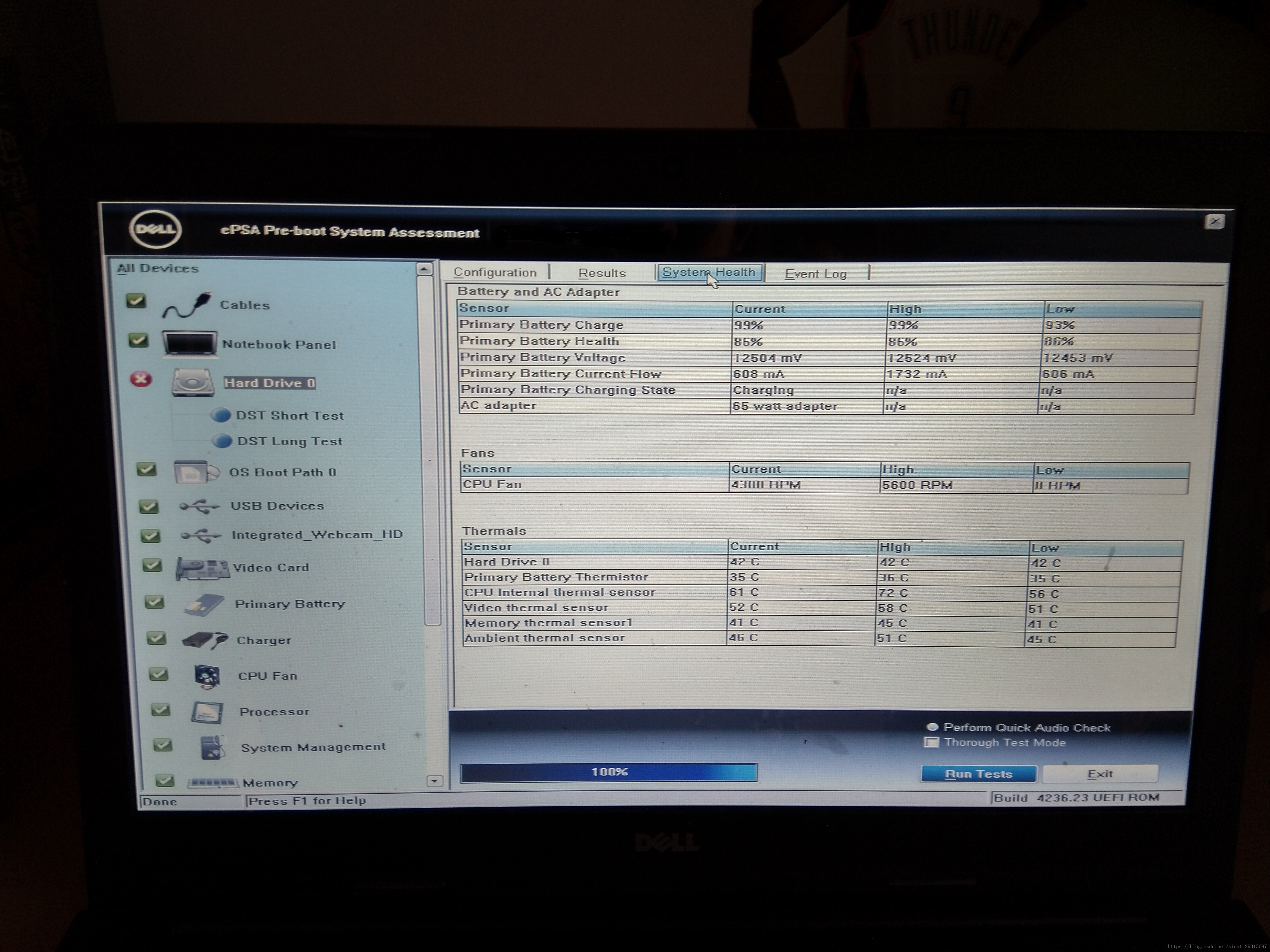Click the Charger adapter icon

pos(206,640)
